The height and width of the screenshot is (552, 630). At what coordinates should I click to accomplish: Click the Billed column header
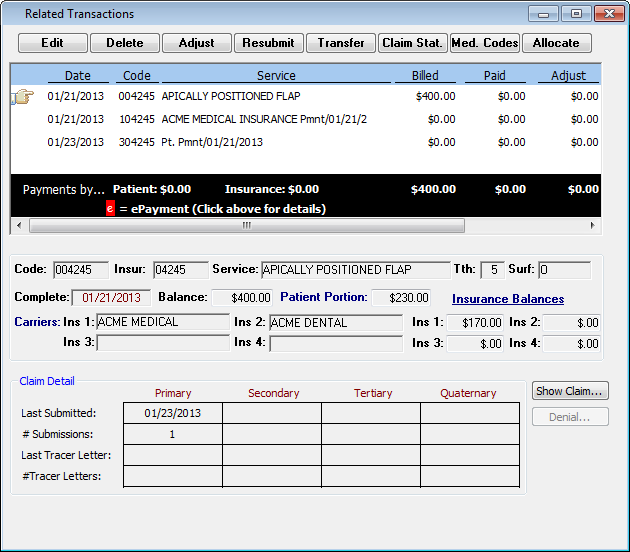point(425,76)
